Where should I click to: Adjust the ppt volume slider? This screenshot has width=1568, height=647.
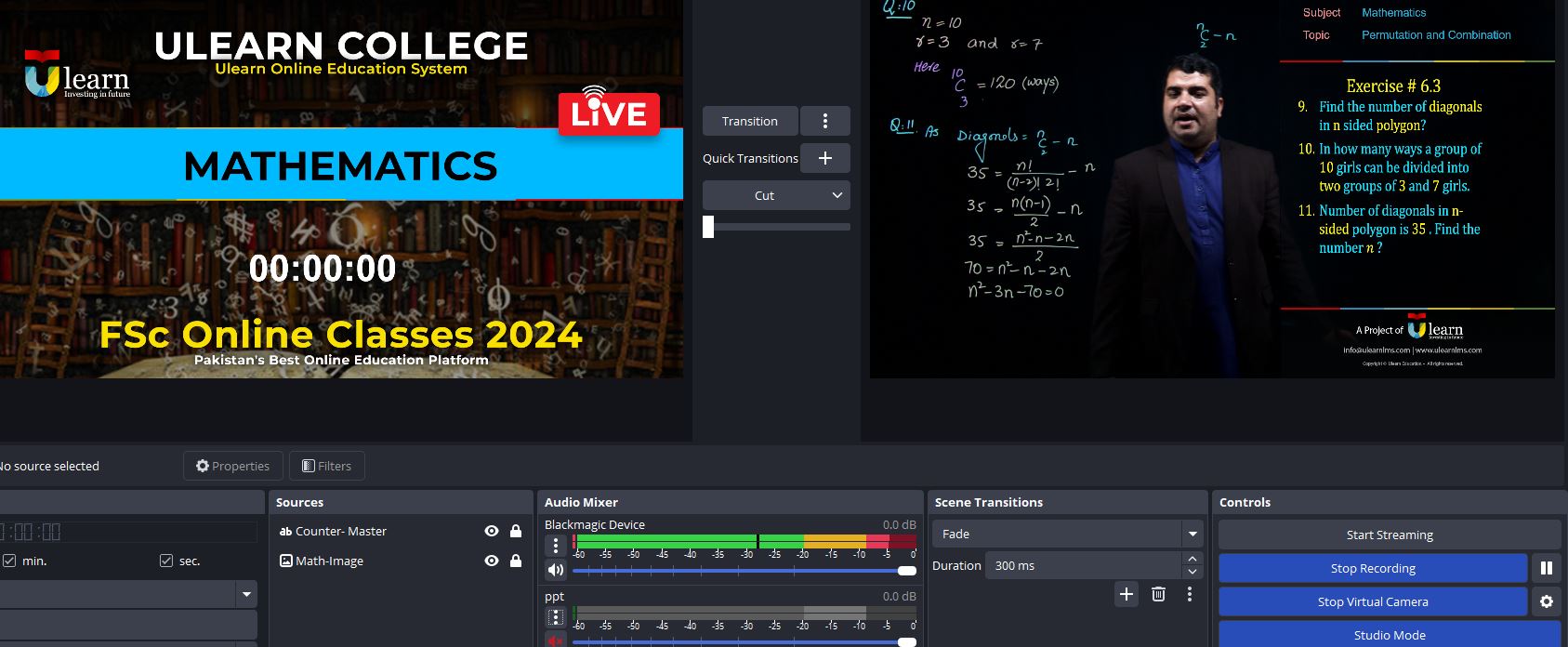tap(744, 641)
